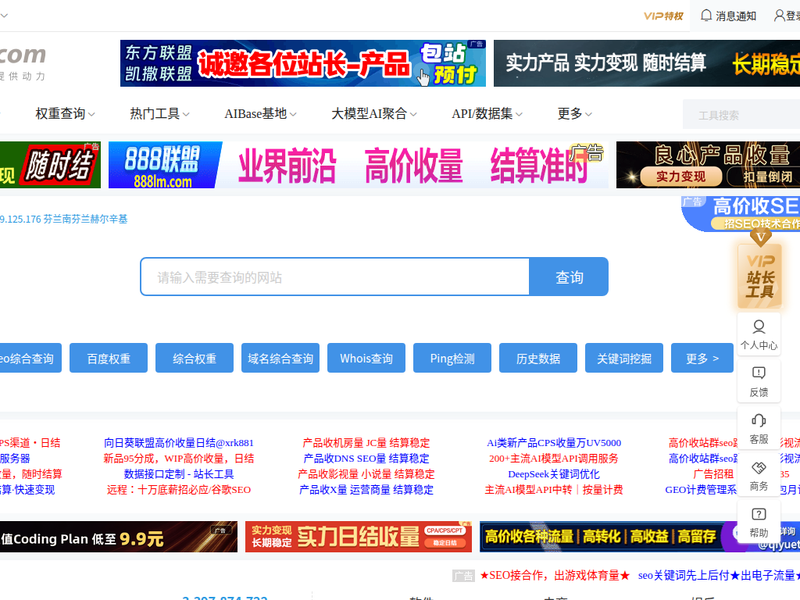
Task: Select the 百度权重 tab button
Action: pyautogui.click(x=109, y=358)
